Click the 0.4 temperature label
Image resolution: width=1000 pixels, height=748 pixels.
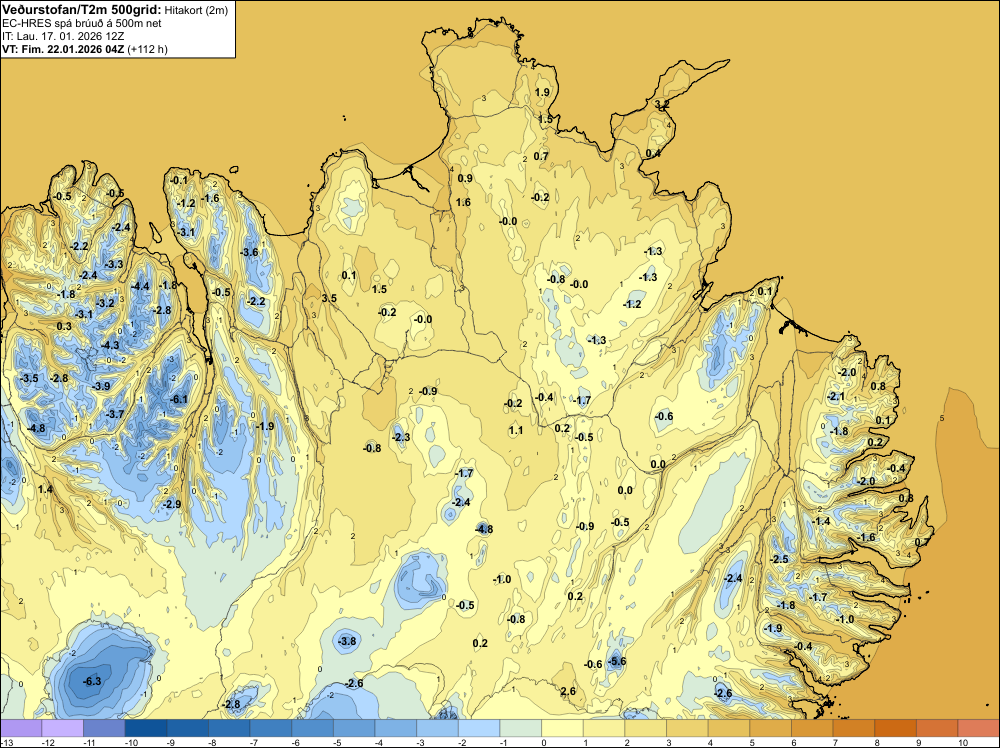[x=653, y=153]
